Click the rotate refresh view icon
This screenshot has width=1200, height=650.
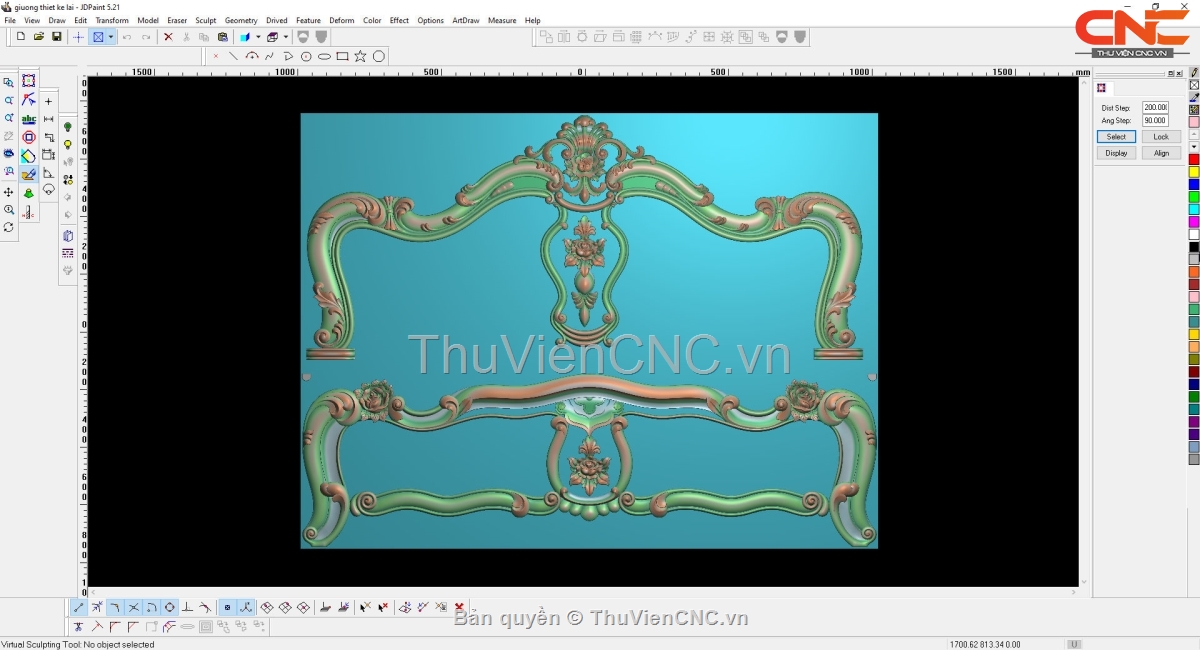[9, 227]
